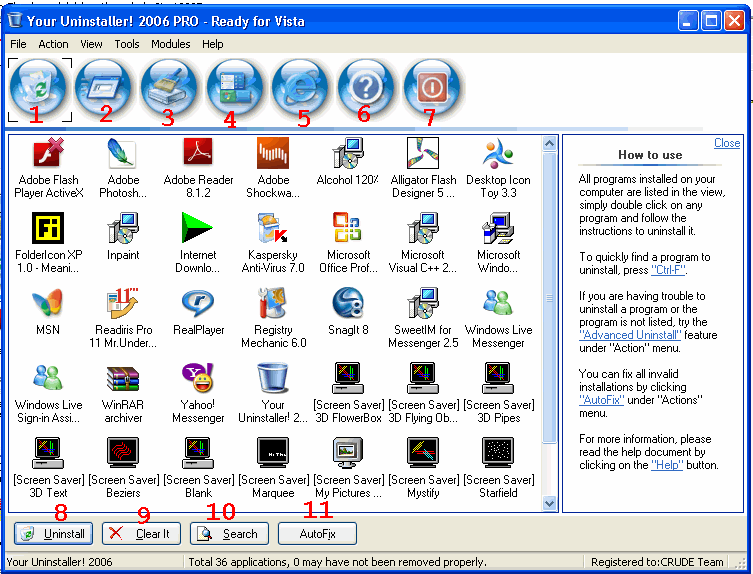Select the Yahoo! Messenger icon
The height and width of the screenshot is (574, 753).
point(198,378)
